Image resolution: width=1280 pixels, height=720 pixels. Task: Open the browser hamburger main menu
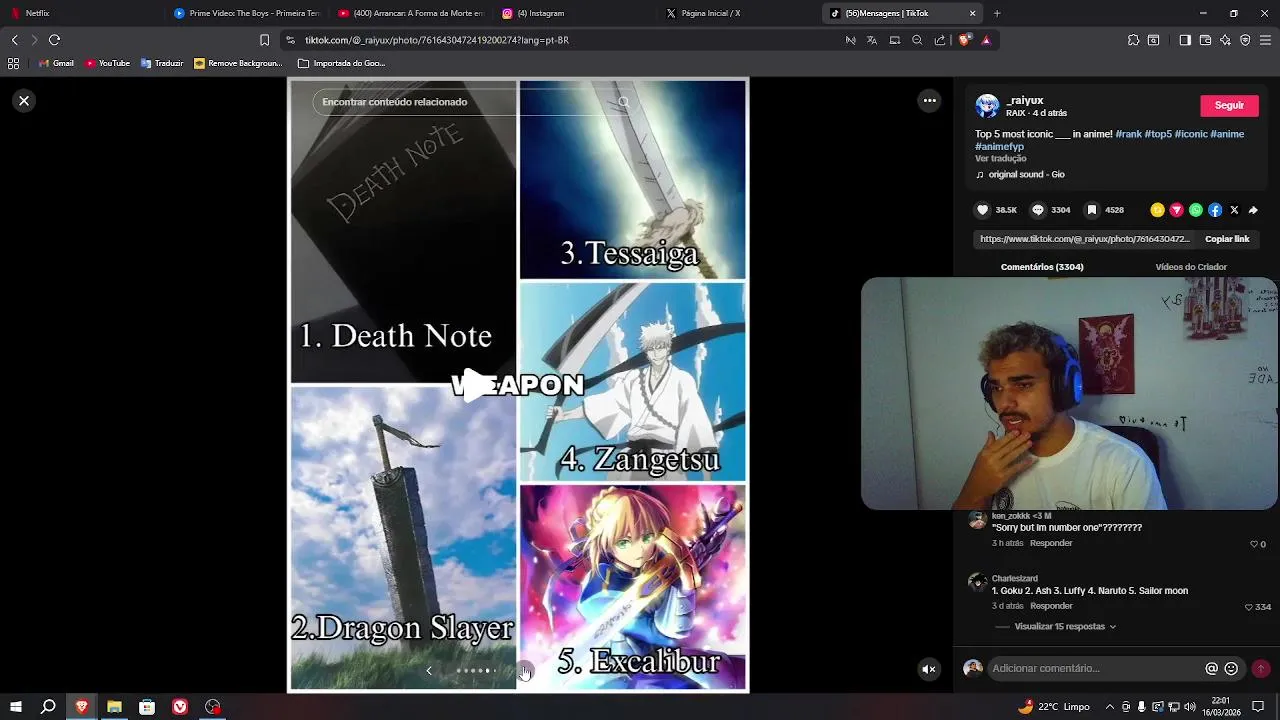coord(1265,40)
